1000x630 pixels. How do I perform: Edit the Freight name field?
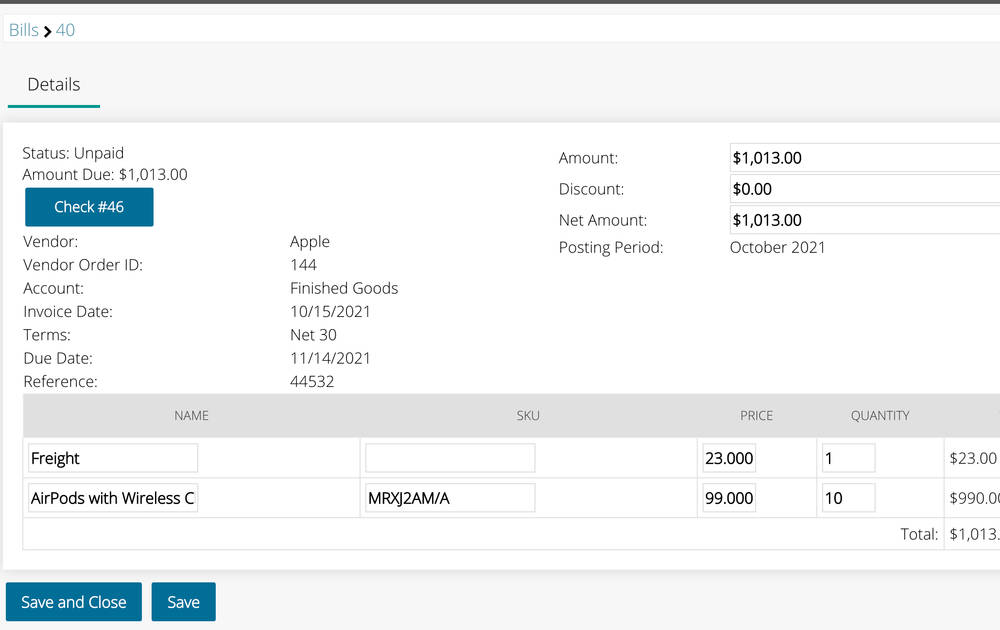(113, 458)
